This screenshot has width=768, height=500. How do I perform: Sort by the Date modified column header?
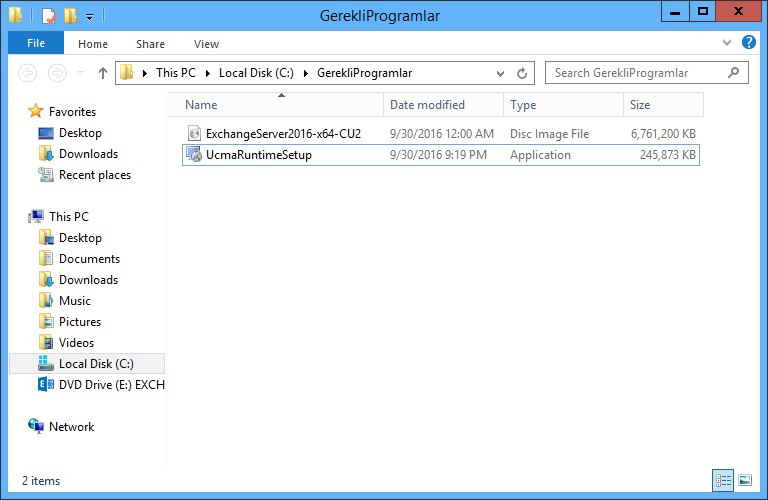point(443,105)
